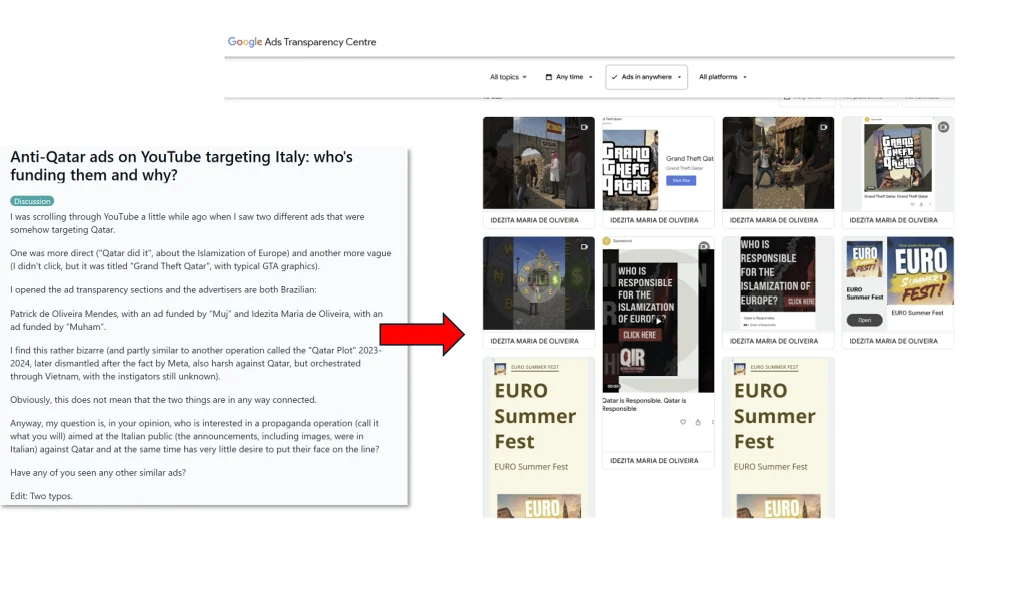
Task: Click the paragraph mentioning 'Grand Theft Qatar' GTA graphics
Action: coord(201,260)
